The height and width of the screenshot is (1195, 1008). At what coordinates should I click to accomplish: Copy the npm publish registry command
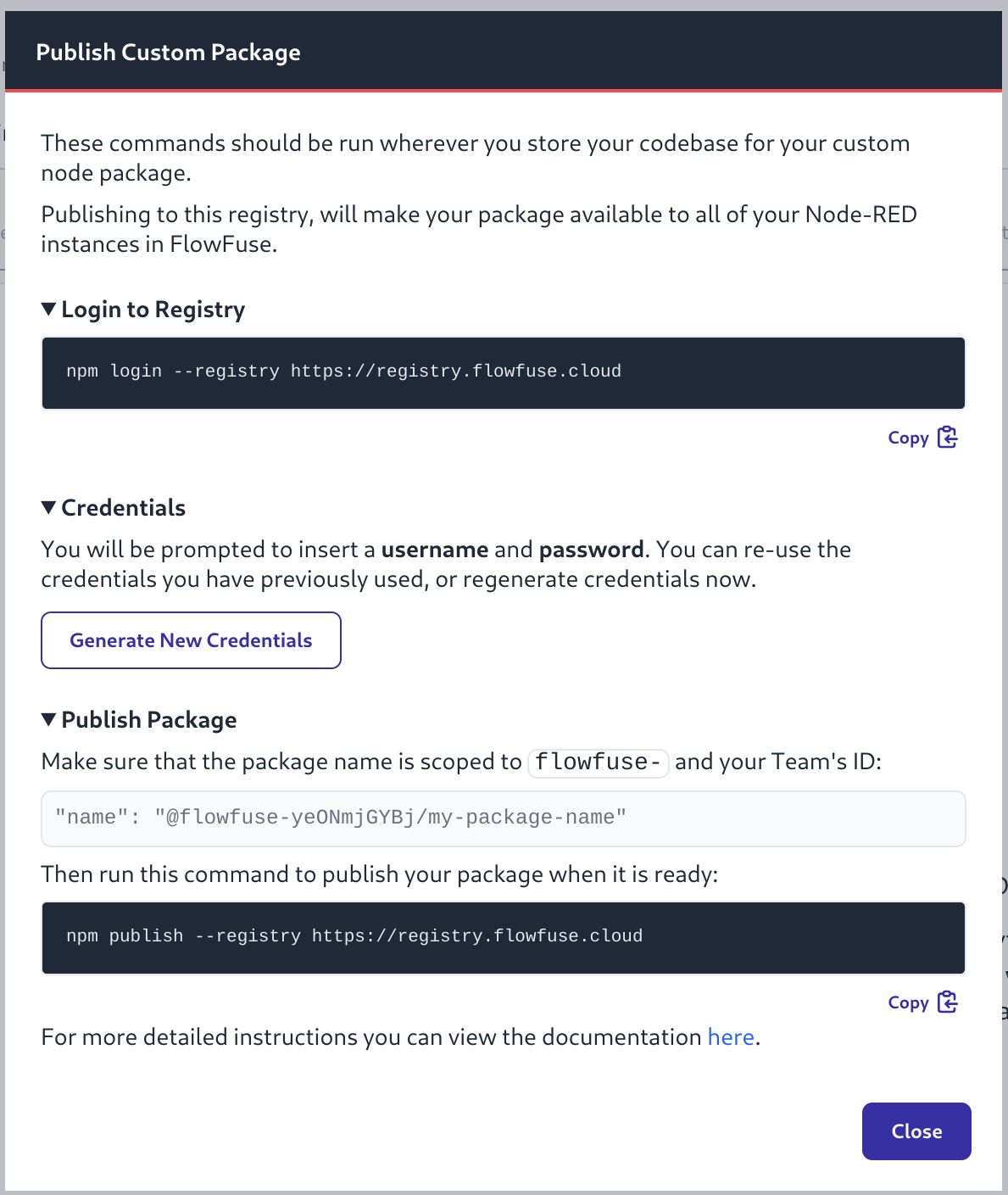pos(908,1002)
